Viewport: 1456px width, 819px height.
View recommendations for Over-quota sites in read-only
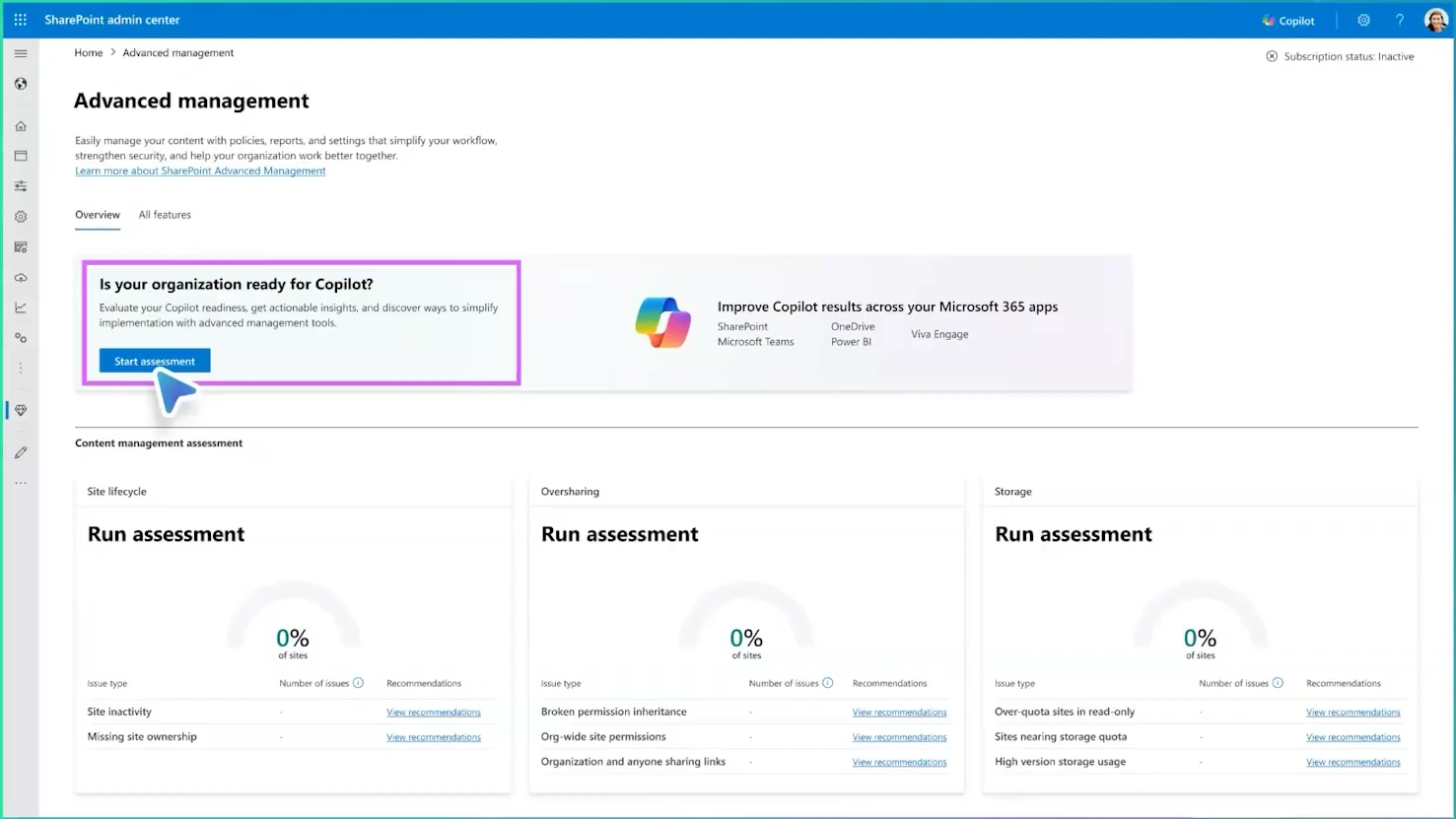1353,713
